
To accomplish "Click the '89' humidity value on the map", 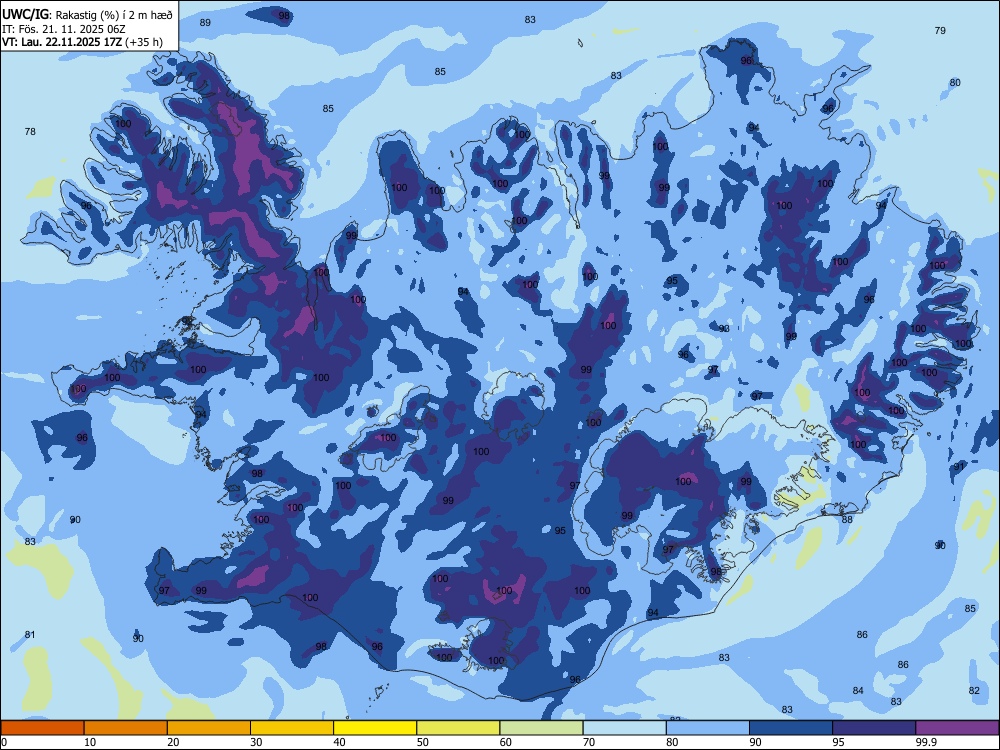I will tap(205, 22).
